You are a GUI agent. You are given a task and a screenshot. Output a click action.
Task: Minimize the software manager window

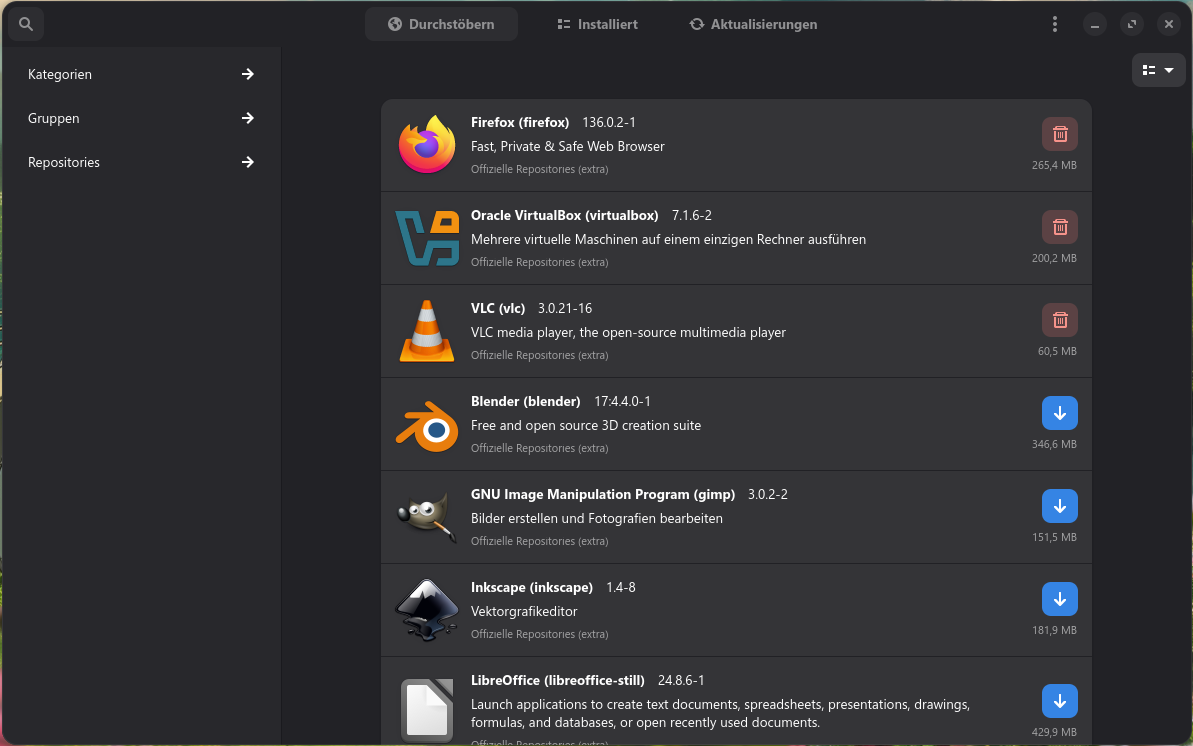1095,24
